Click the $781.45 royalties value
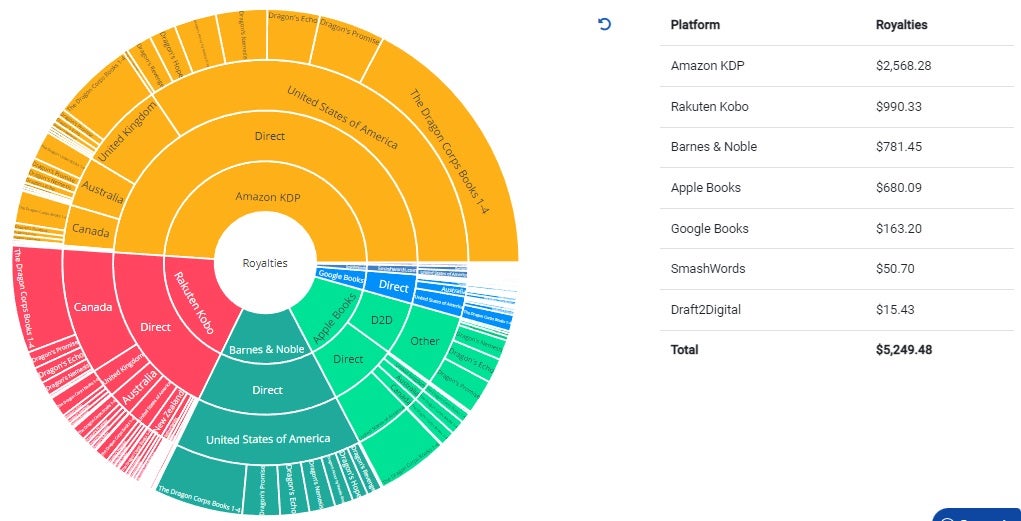Viewport: 1021px width, 521px height. [x=899, y=147]
